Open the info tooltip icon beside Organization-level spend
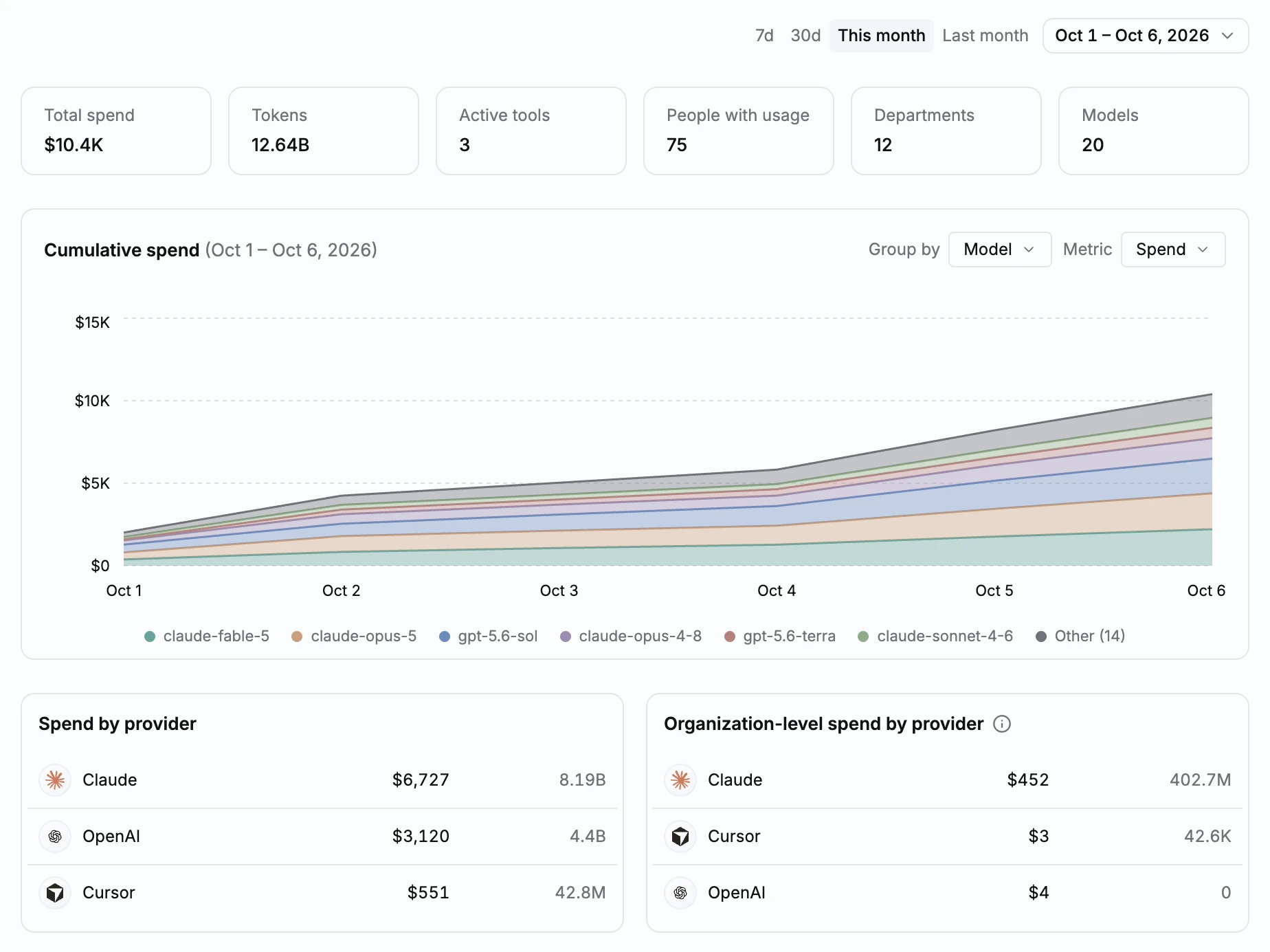Screen dimensions: 1270x952 point(1002,724)
